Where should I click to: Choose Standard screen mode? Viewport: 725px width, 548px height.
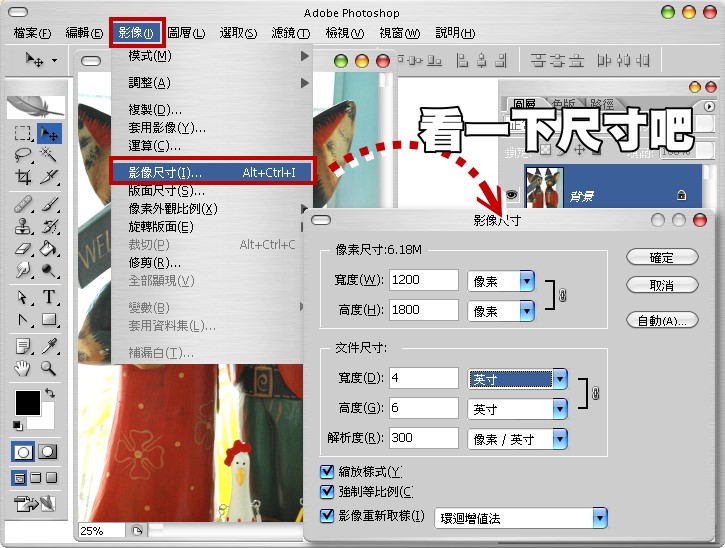click(x=19, y=478)
